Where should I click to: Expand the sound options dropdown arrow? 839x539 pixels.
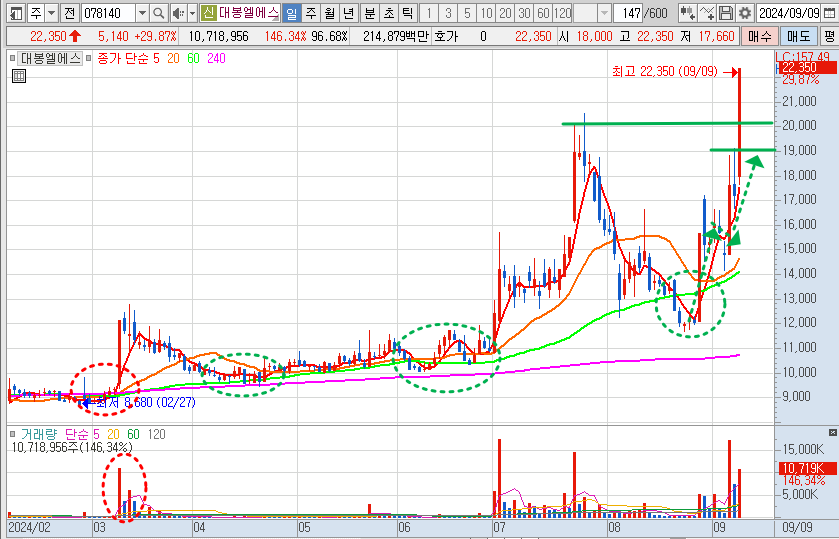(x=193, y=13)
